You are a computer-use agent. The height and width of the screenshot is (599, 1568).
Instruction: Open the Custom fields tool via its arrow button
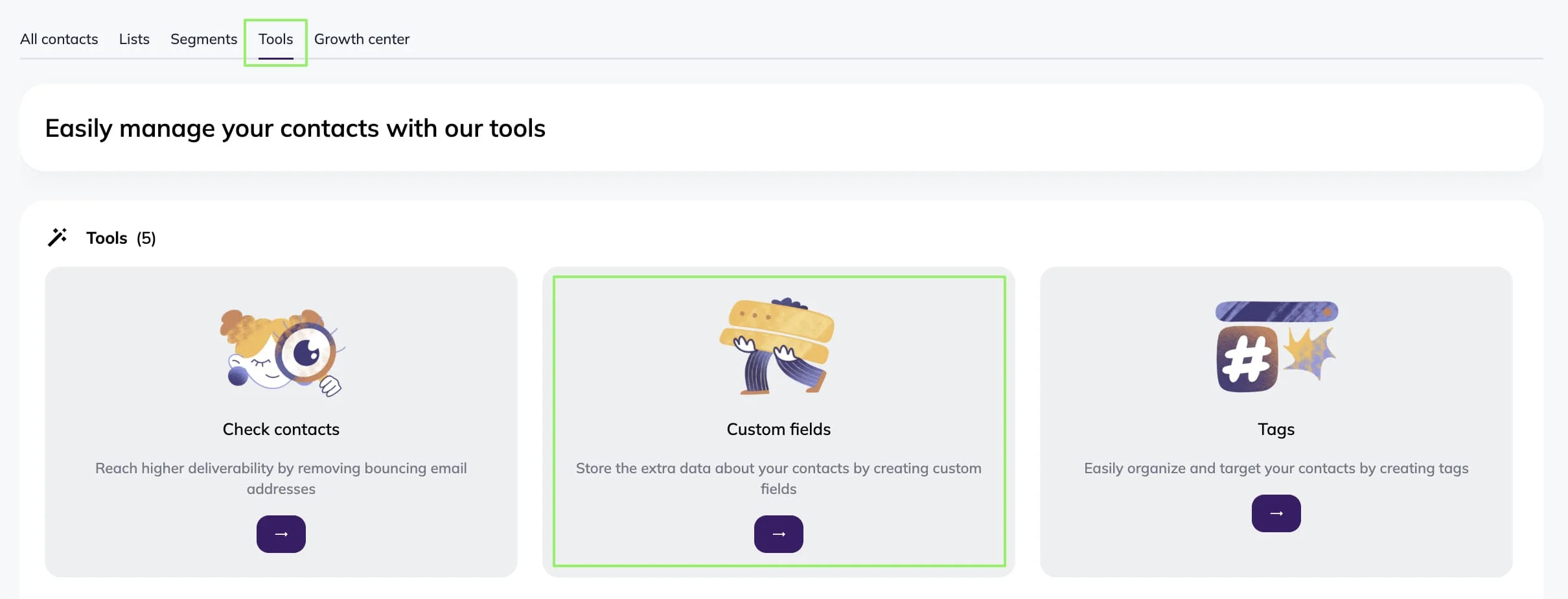coord(778,534)
